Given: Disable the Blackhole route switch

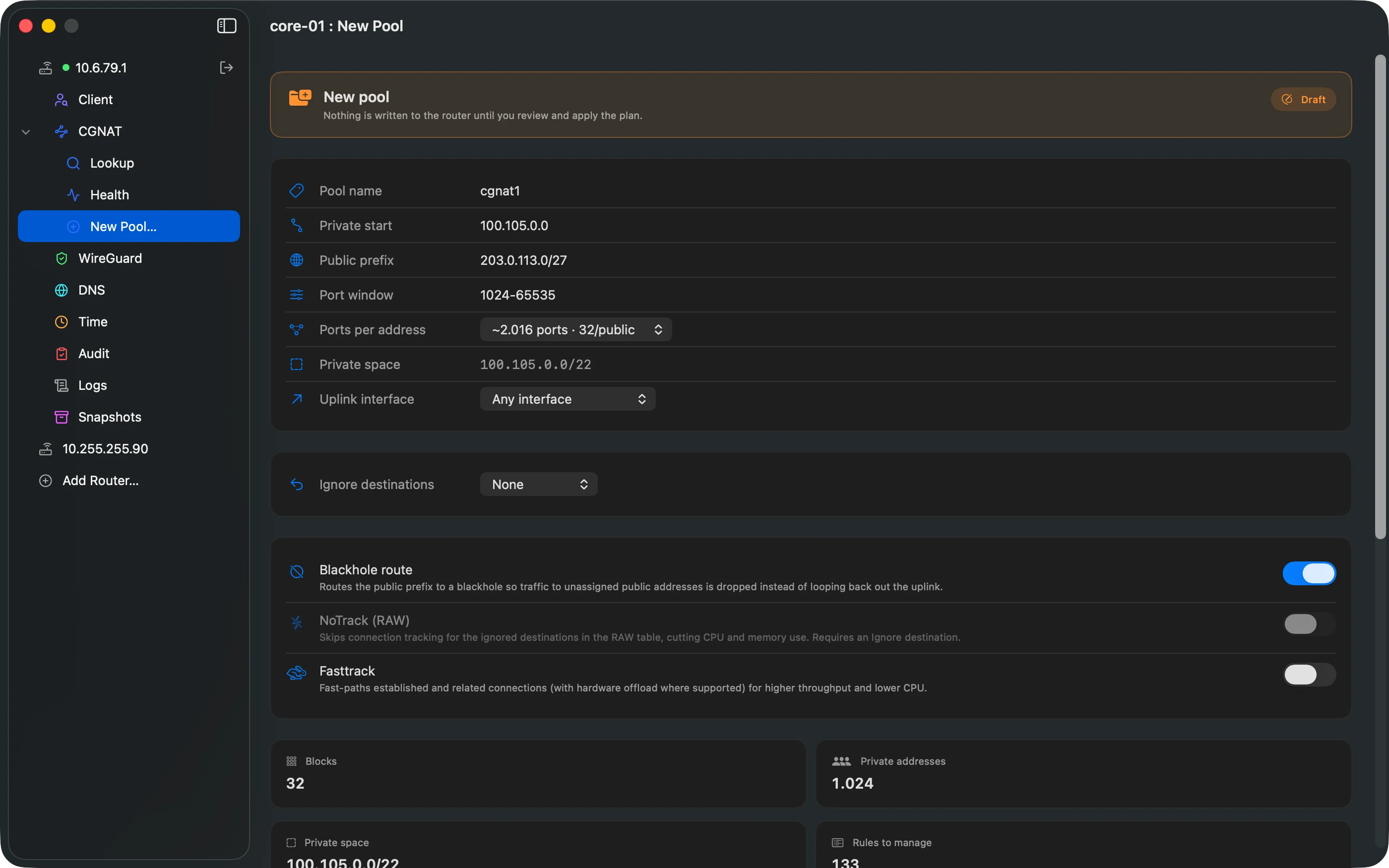Looking at the screenshot, I should 1309,573.
